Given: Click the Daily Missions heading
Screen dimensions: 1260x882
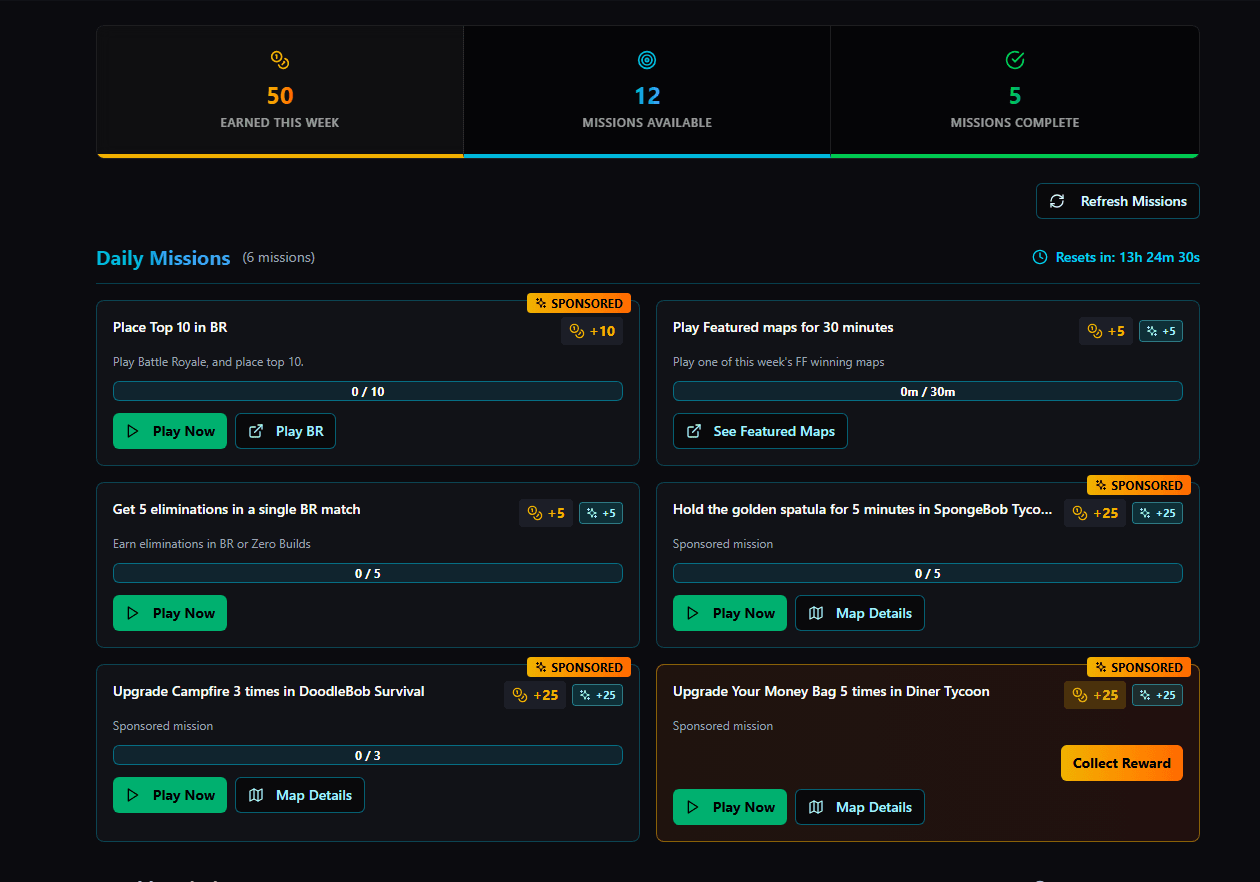Looking at the screenshot, I should 163,258.
